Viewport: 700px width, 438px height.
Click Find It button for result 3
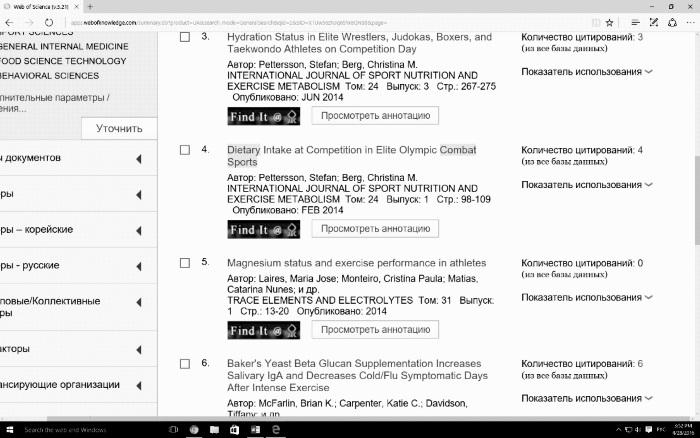[x=263, y=116]
